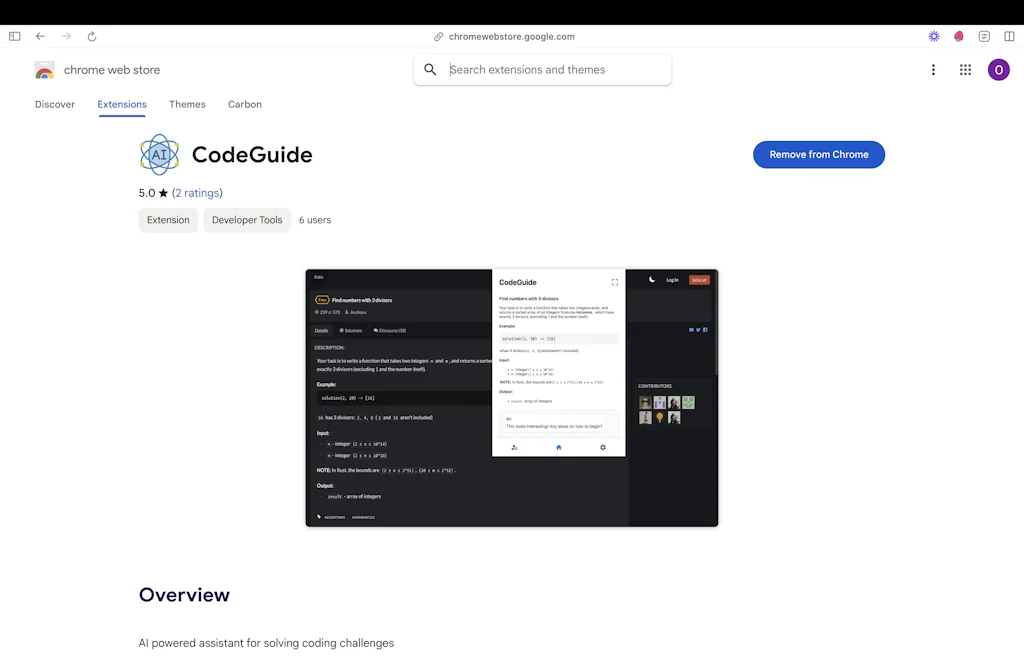The height and width of the screenshot is (666, 1024).
Task: Click the Remove from Chrome button
Action: 819,154
